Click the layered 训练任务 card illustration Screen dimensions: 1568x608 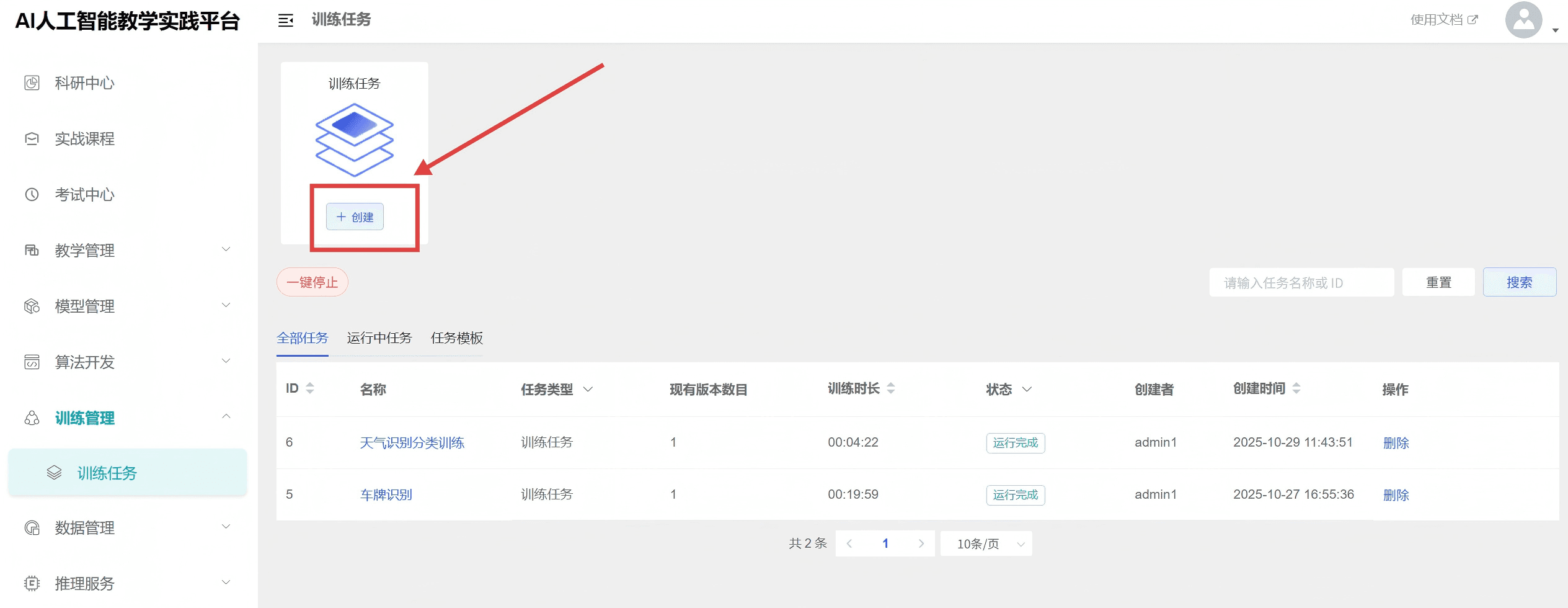354,140
